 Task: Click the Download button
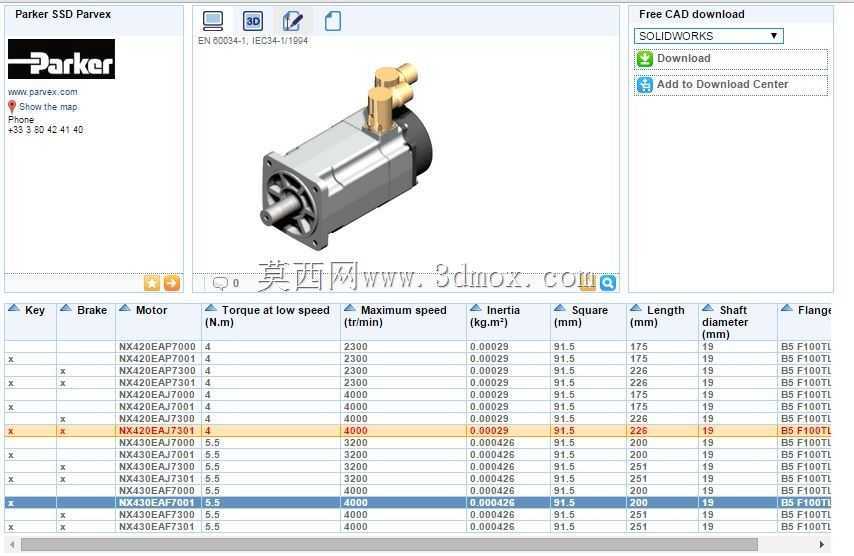click(x=731, y=59)
